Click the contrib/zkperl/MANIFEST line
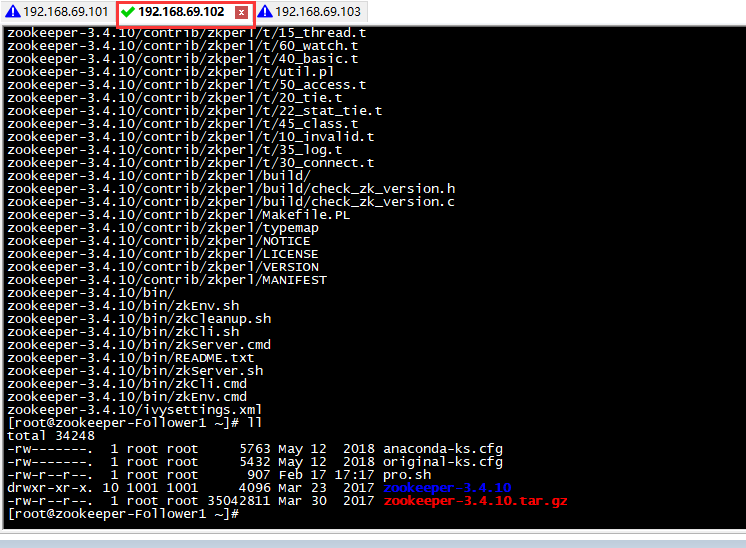746x548 pixels. (167, 280)
